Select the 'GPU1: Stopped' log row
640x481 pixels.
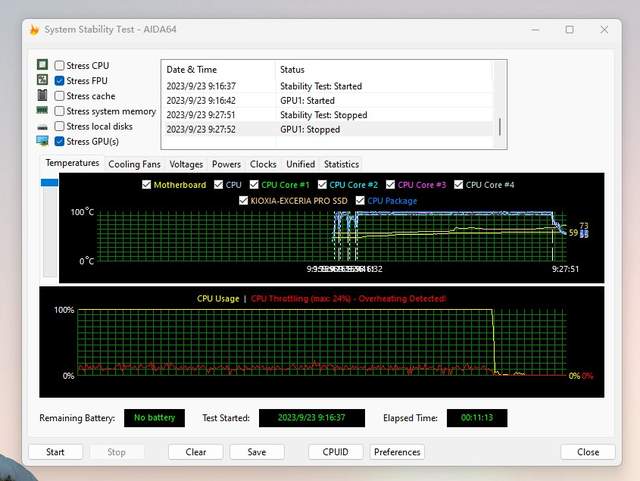(327, 129)
